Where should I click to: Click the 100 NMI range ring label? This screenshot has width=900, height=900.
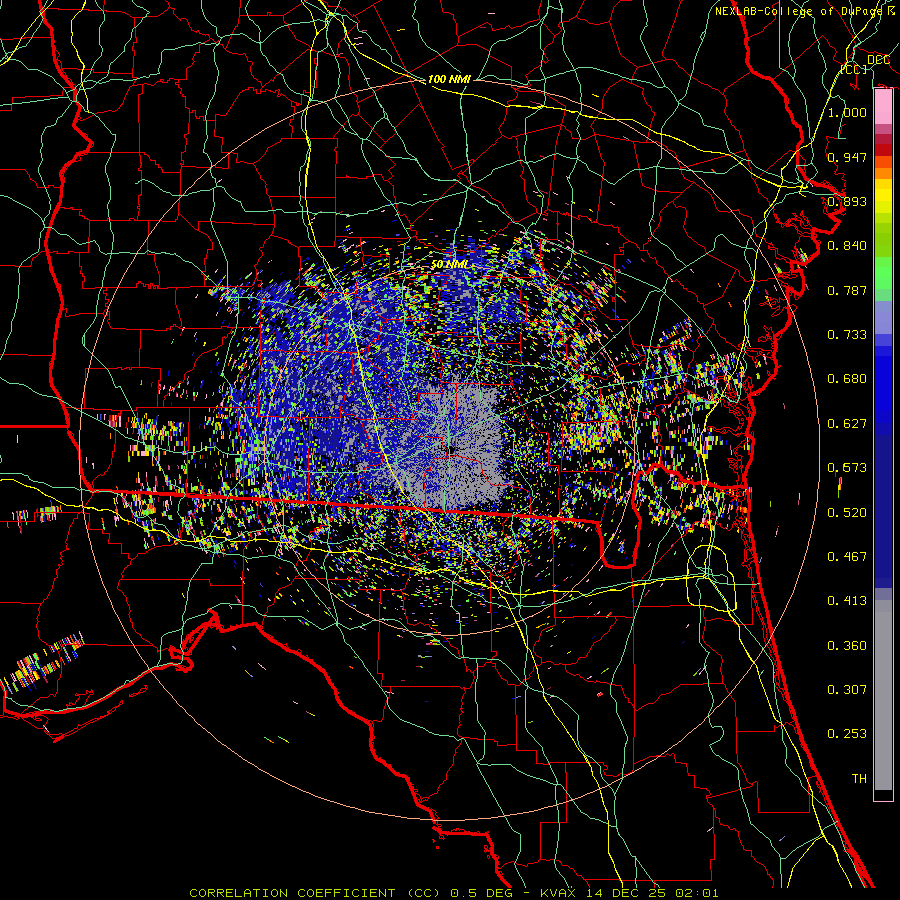click(449, 79)
